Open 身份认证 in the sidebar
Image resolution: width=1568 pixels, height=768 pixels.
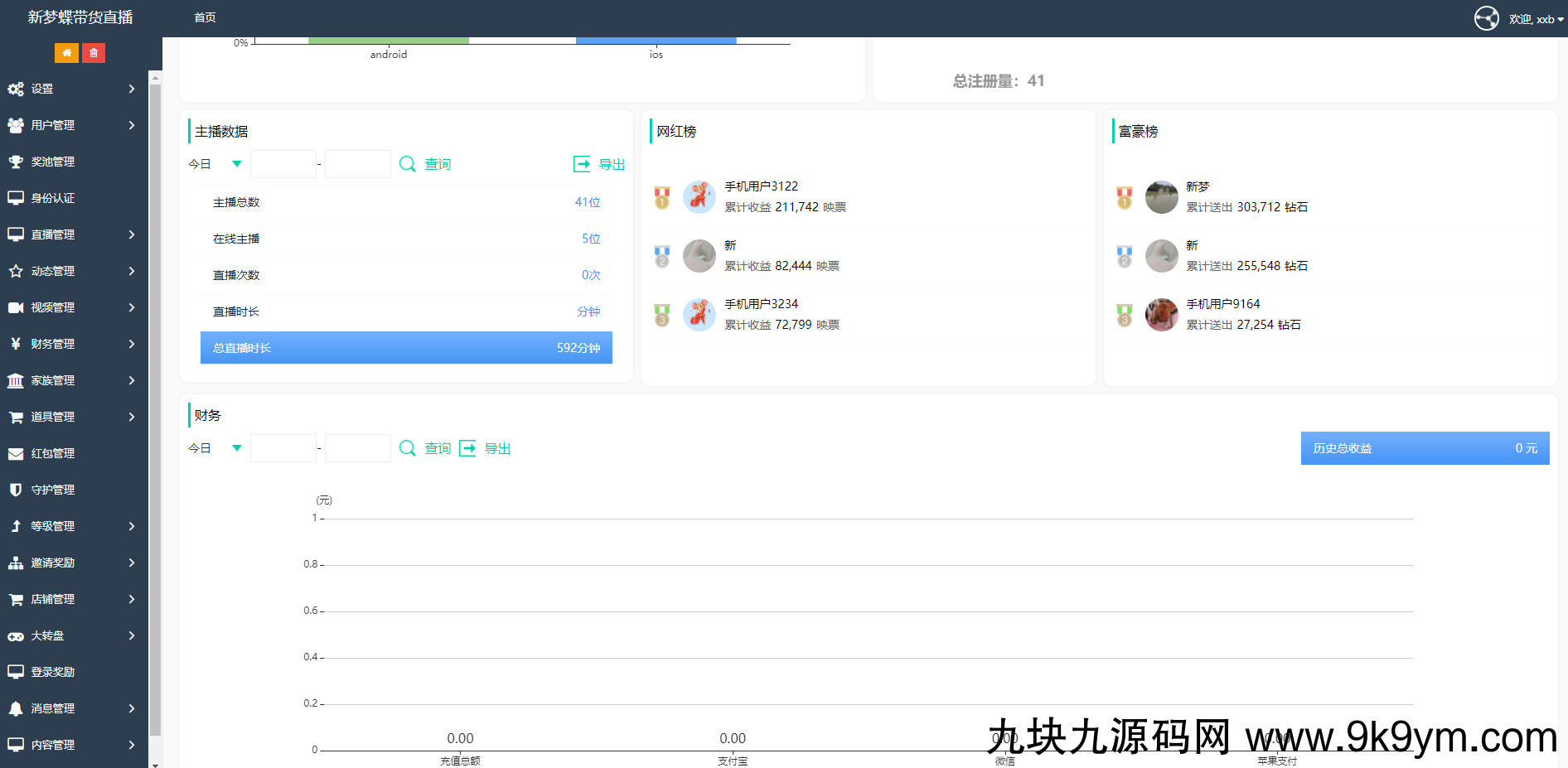point(53,198)
